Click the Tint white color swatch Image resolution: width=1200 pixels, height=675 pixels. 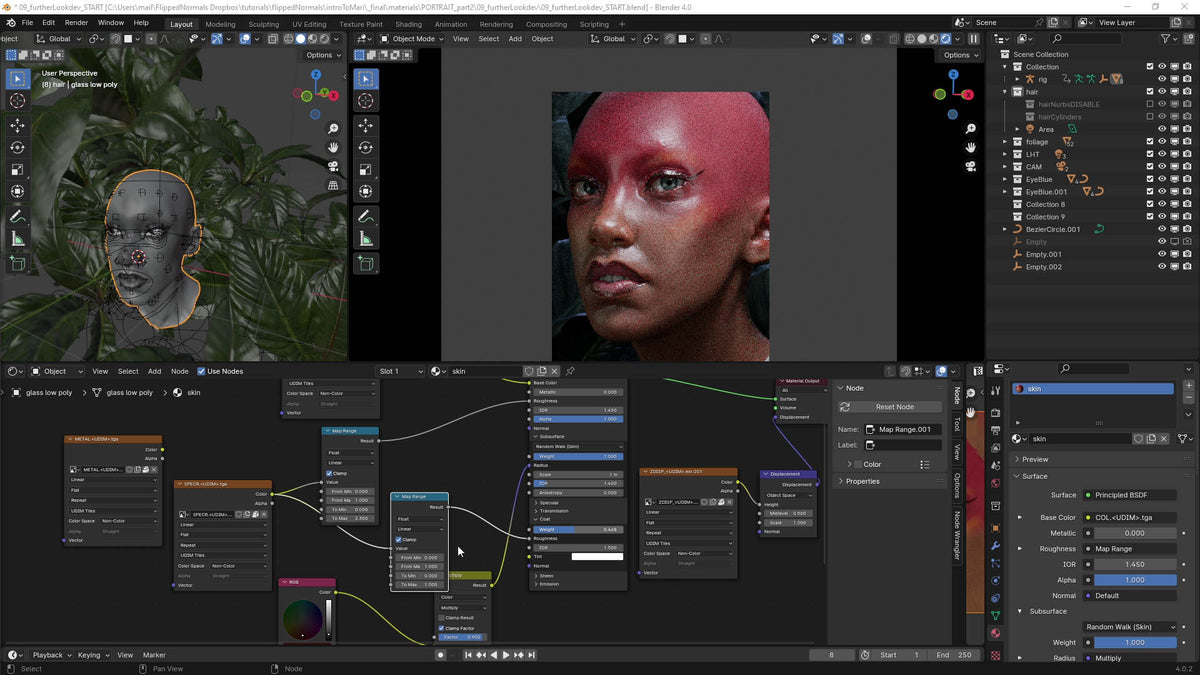(597, 556)
